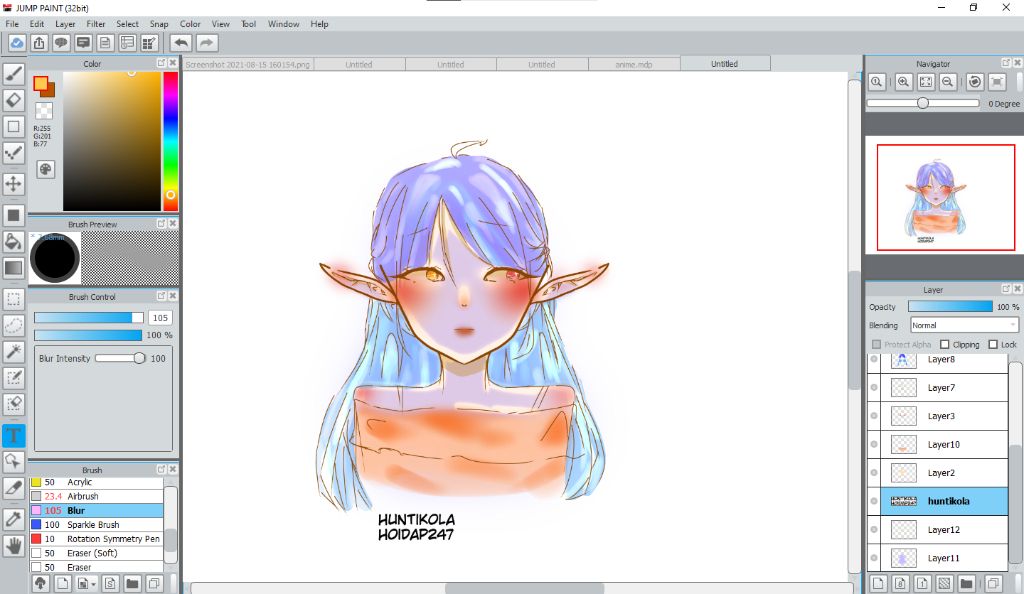Reset rotation in Navigator panel

(x=974, y=82)
